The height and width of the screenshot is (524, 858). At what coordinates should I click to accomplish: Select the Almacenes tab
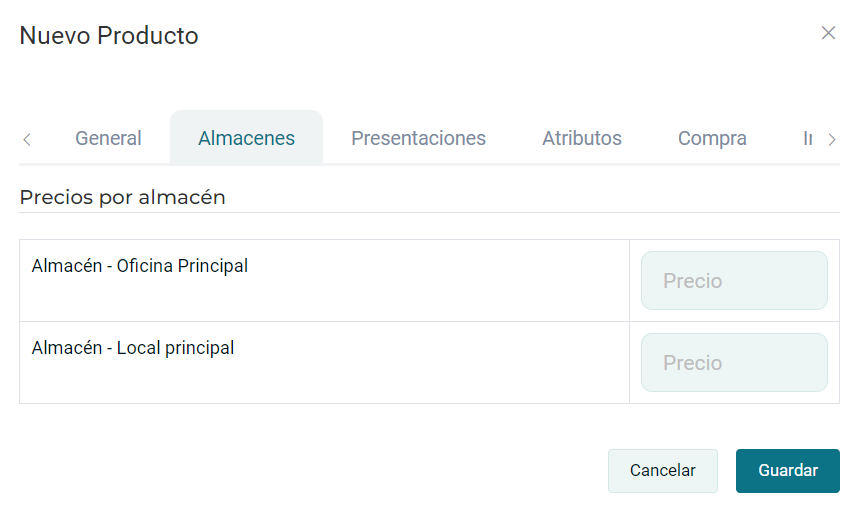click(x=246, y=138)
